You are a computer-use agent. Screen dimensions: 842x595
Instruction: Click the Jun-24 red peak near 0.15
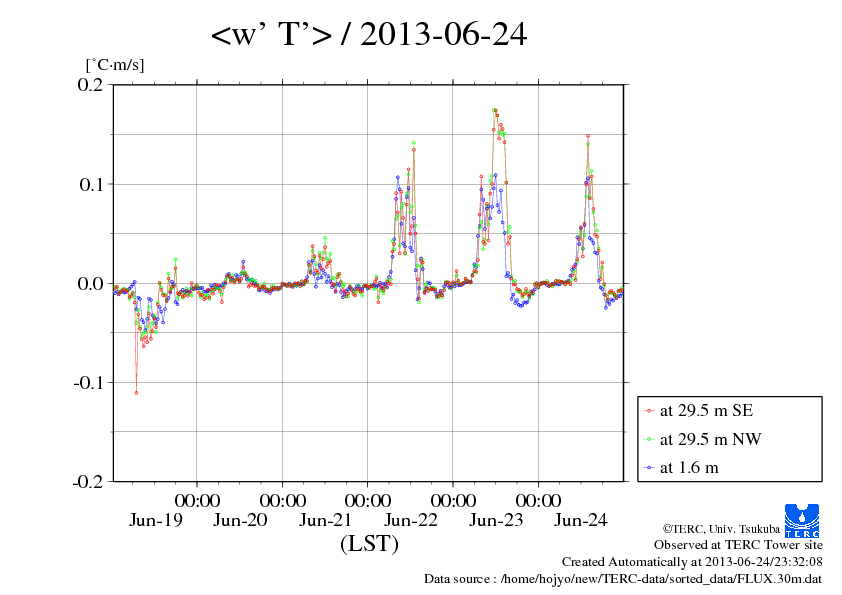coord(588,136)
